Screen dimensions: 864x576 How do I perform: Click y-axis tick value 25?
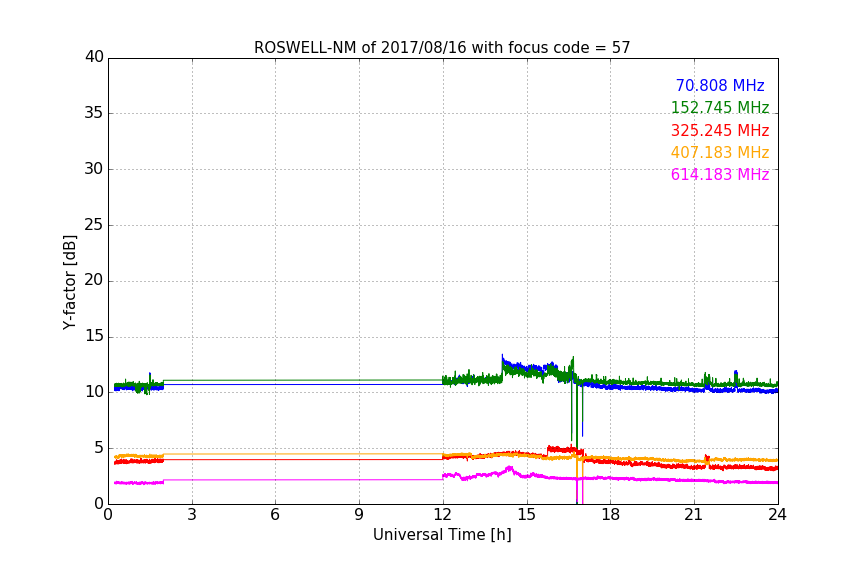point(94,224)
